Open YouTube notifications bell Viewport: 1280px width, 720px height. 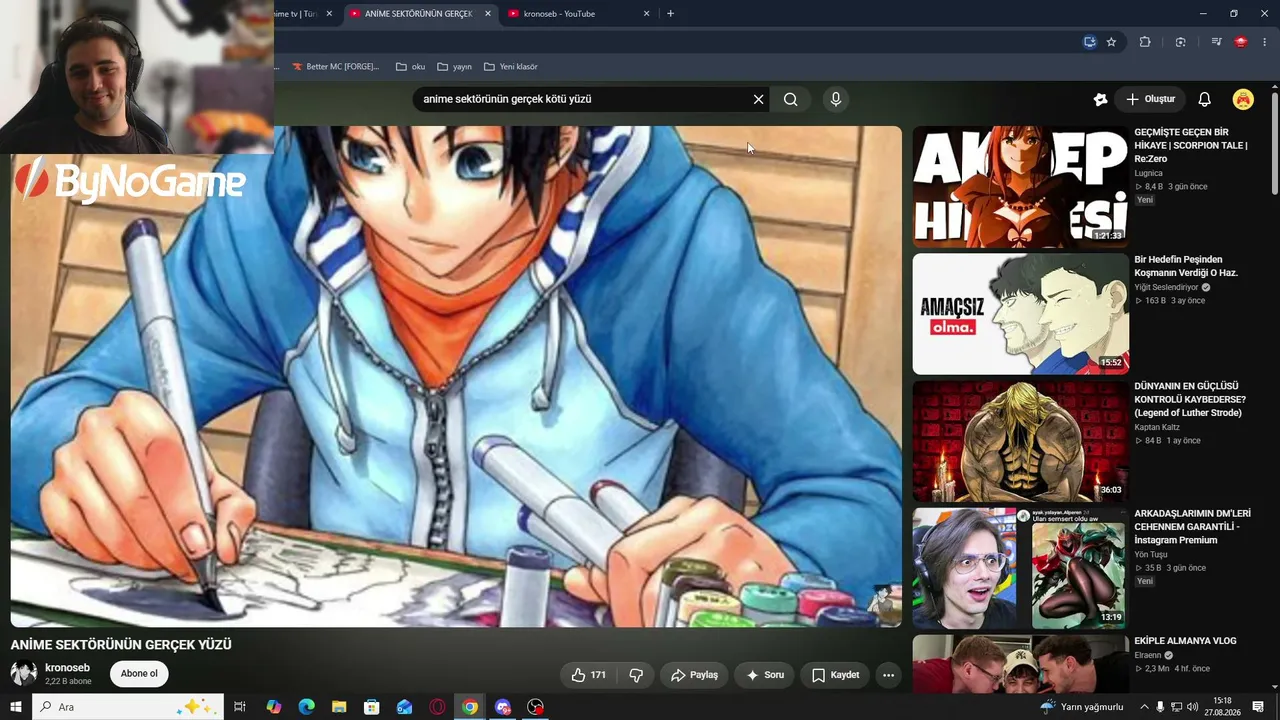tap(1205, 99)
